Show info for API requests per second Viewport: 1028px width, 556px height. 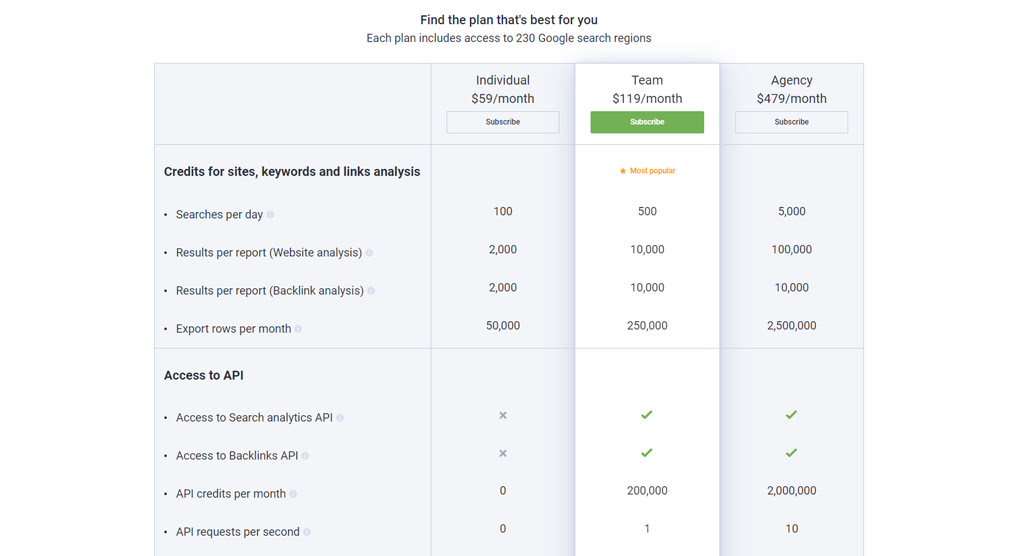(307, 532)
